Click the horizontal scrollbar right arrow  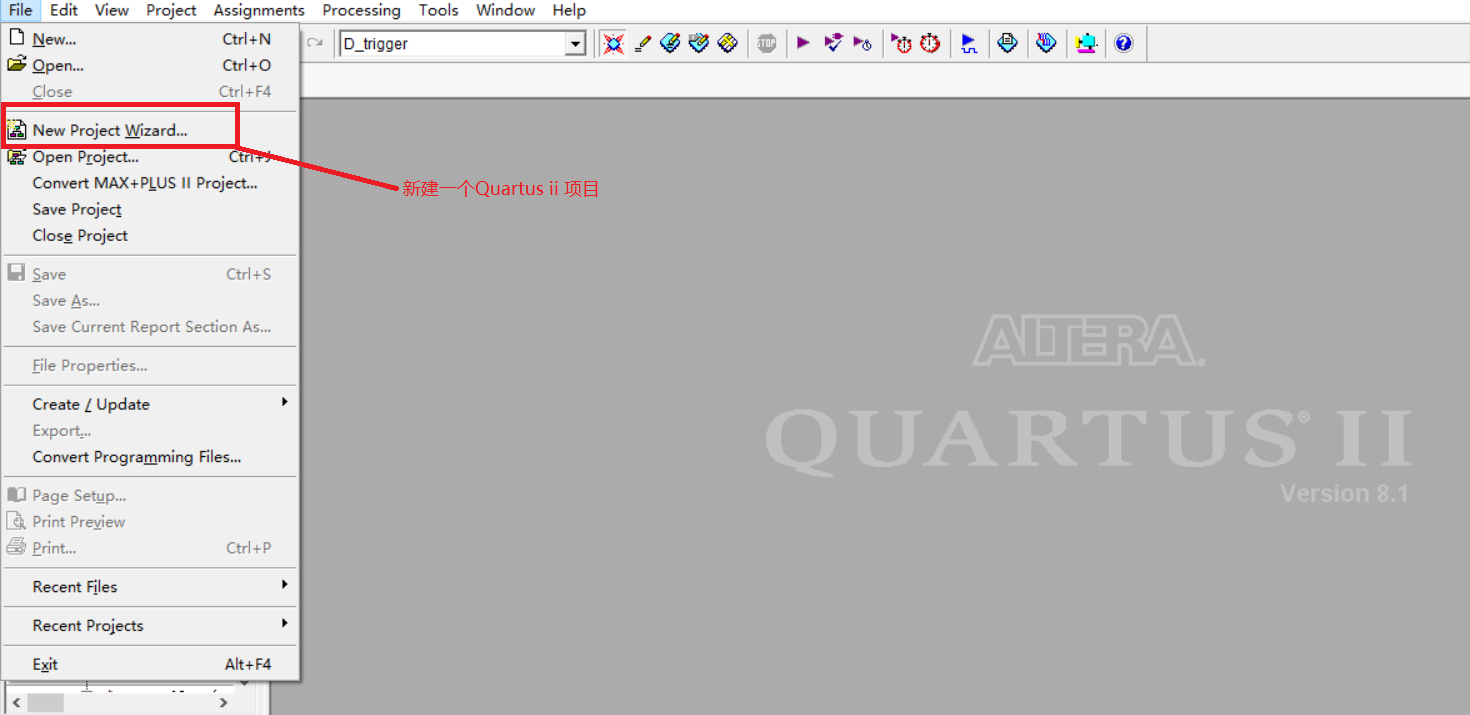(x=224, y=702)
